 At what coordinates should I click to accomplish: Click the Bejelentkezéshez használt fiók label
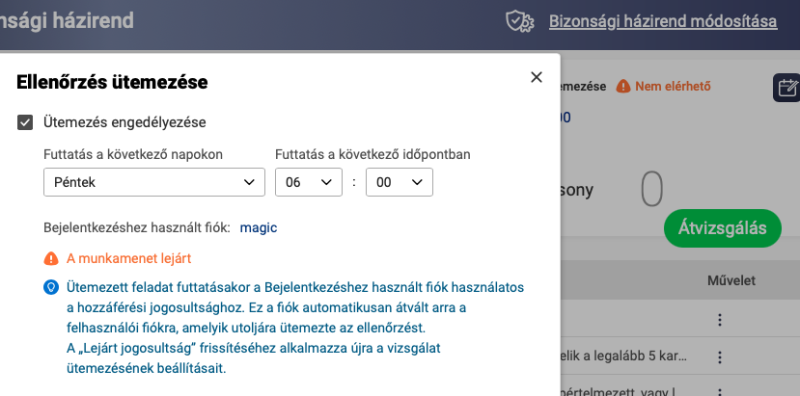click(x=137, y=228)
